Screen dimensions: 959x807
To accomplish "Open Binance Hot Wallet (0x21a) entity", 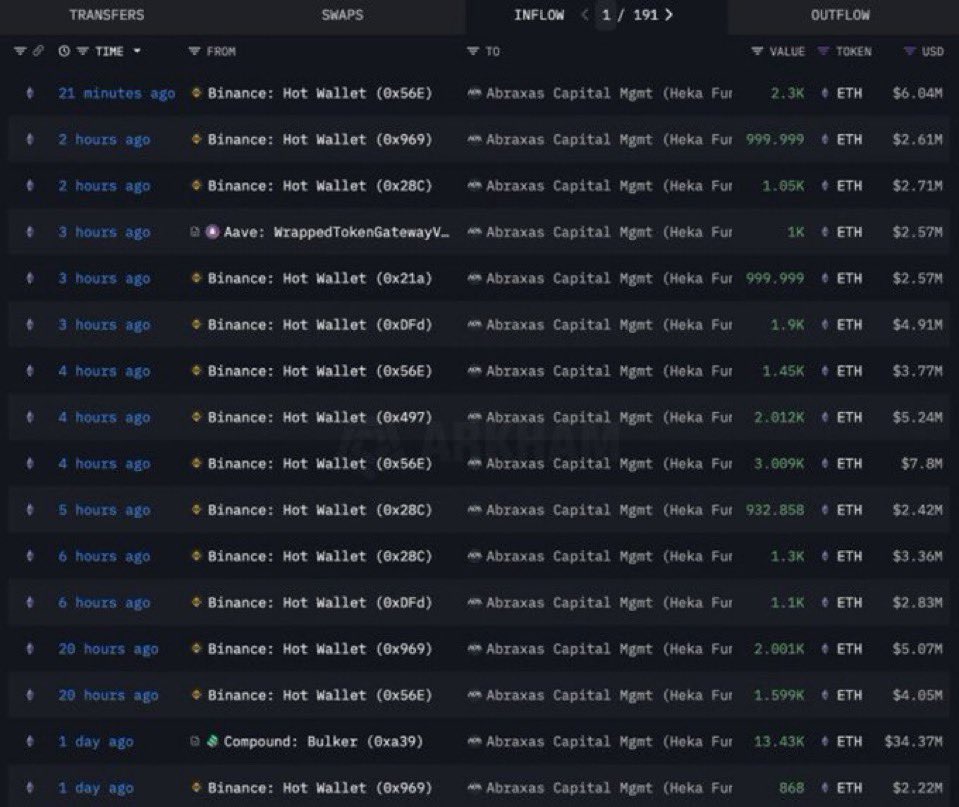I will click(320, 278).
